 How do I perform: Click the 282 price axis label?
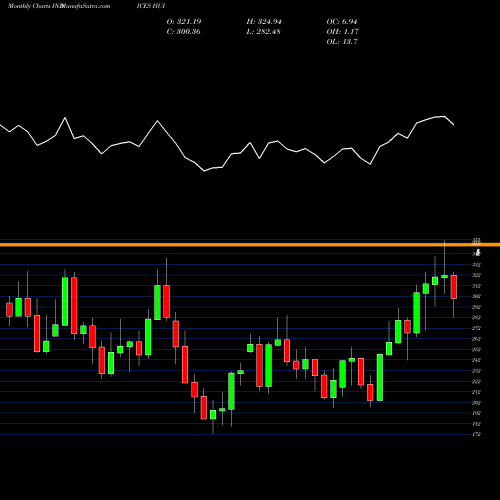tap(476, 318)
